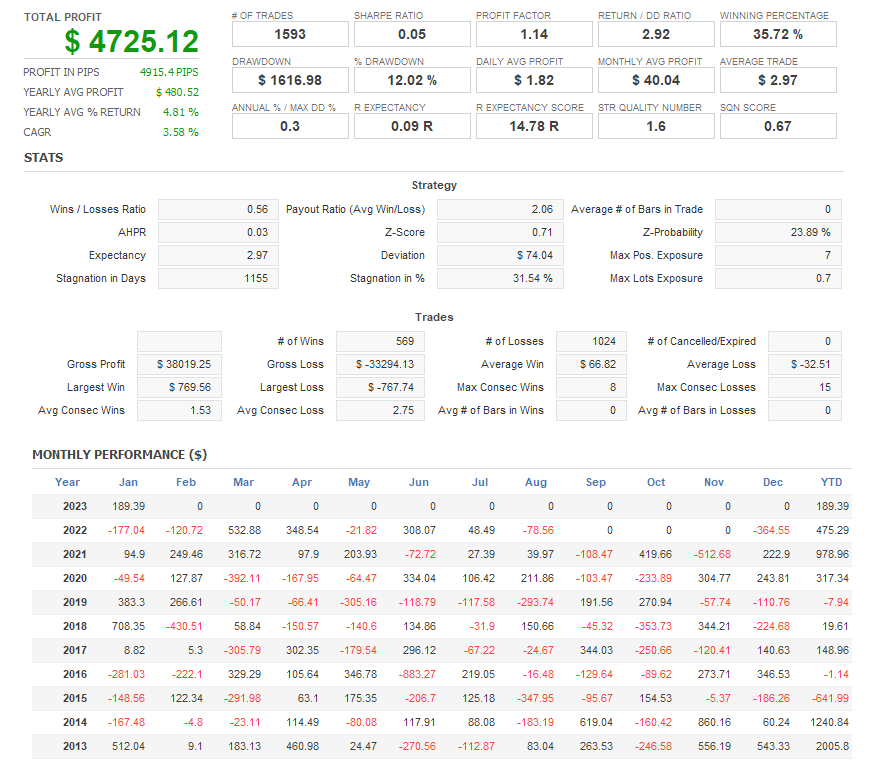Click the R Expectancy value 0.09 R
881x774 pixels.
[x=412, y=126]
